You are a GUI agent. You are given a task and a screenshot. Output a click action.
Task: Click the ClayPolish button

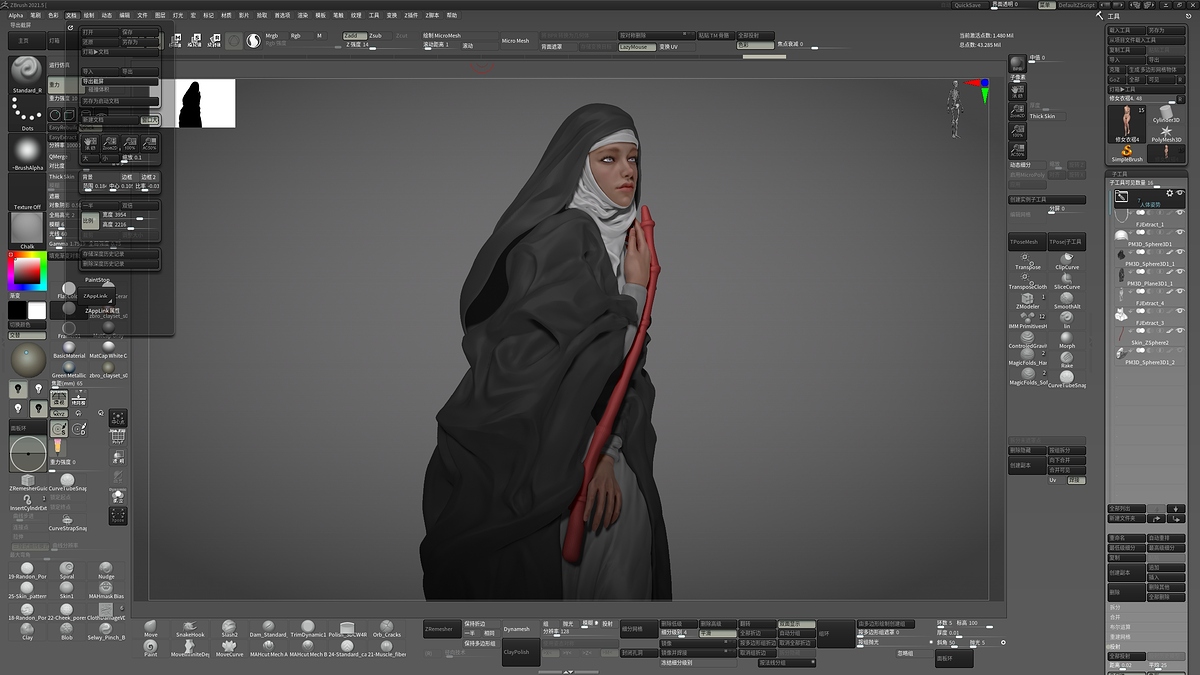(519, 651)
